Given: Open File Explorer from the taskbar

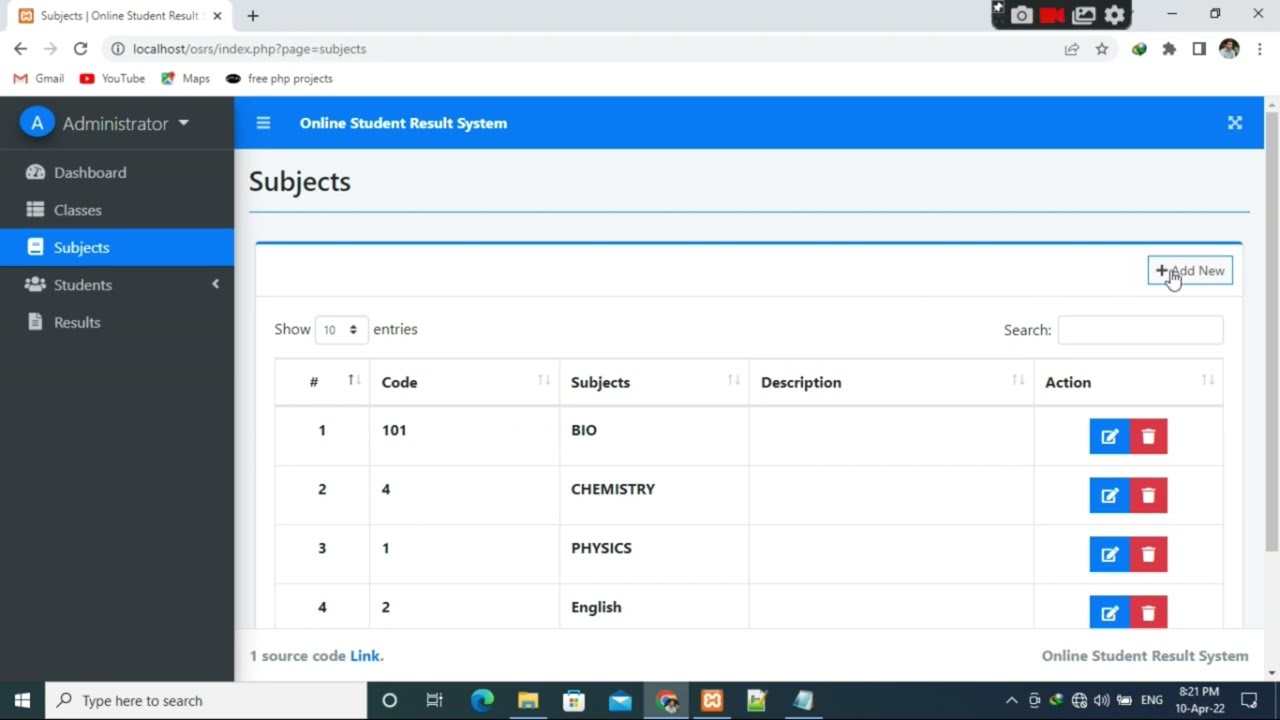Looking at the screenshot, I should (x=528, y=701).
